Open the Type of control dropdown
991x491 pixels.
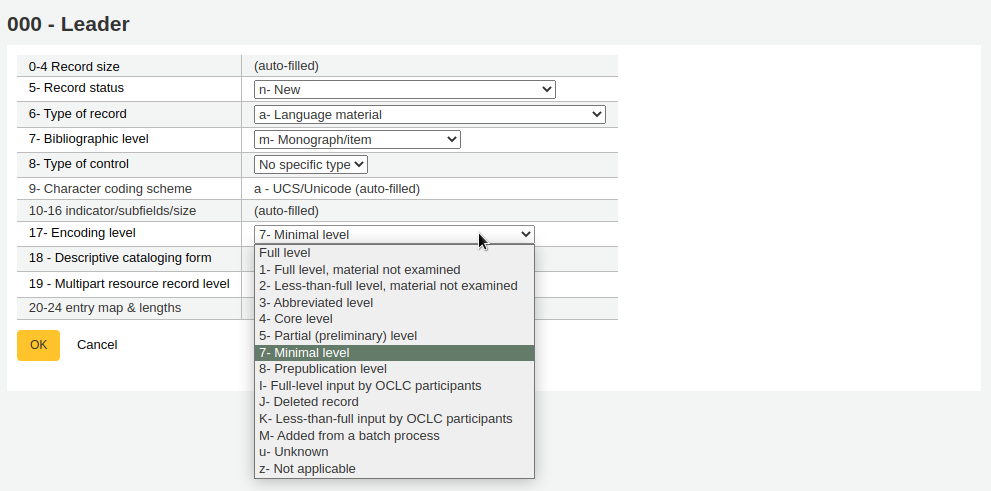coord(311,164)
